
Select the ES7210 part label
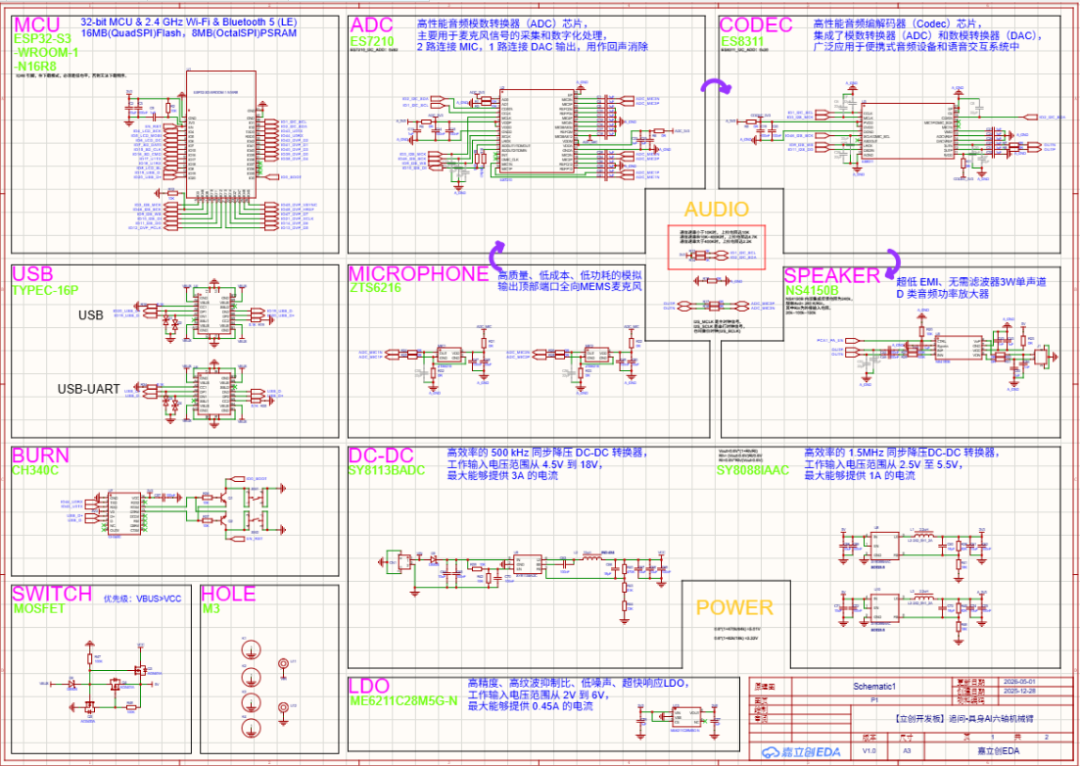click(x=372, y=41)
